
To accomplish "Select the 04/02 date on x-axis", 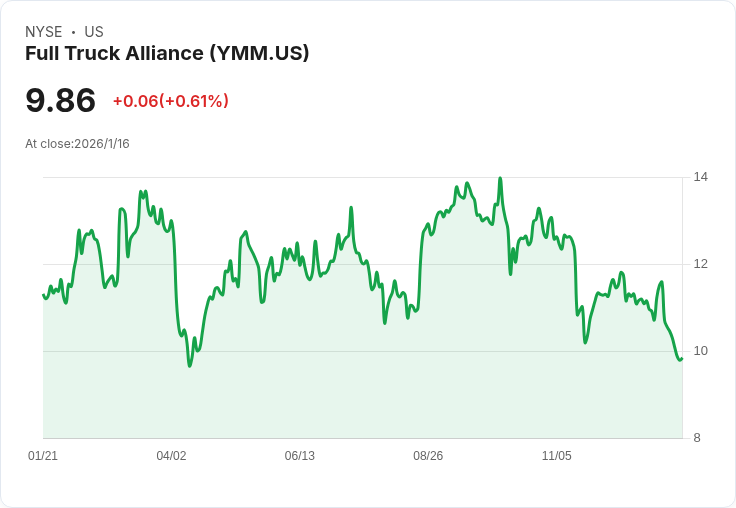I will point(171,456).
